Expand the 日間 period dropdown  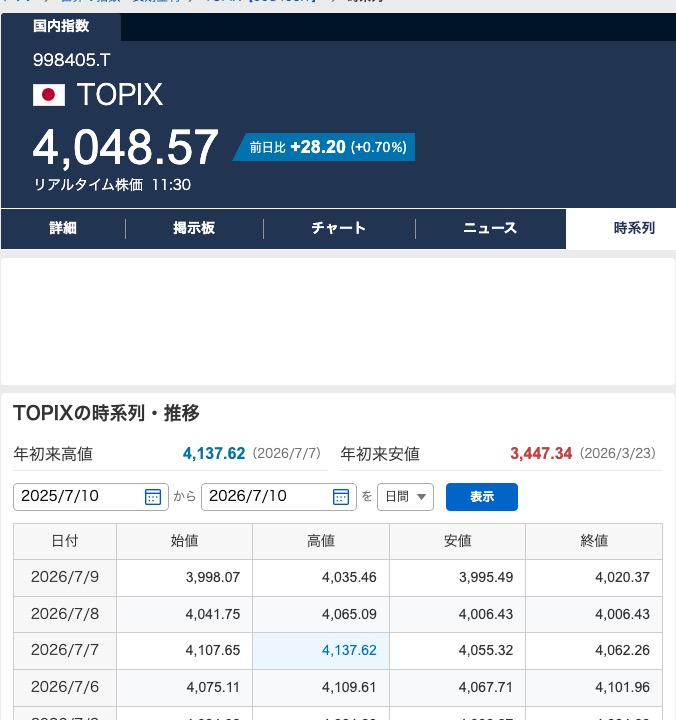coord(406,497)
